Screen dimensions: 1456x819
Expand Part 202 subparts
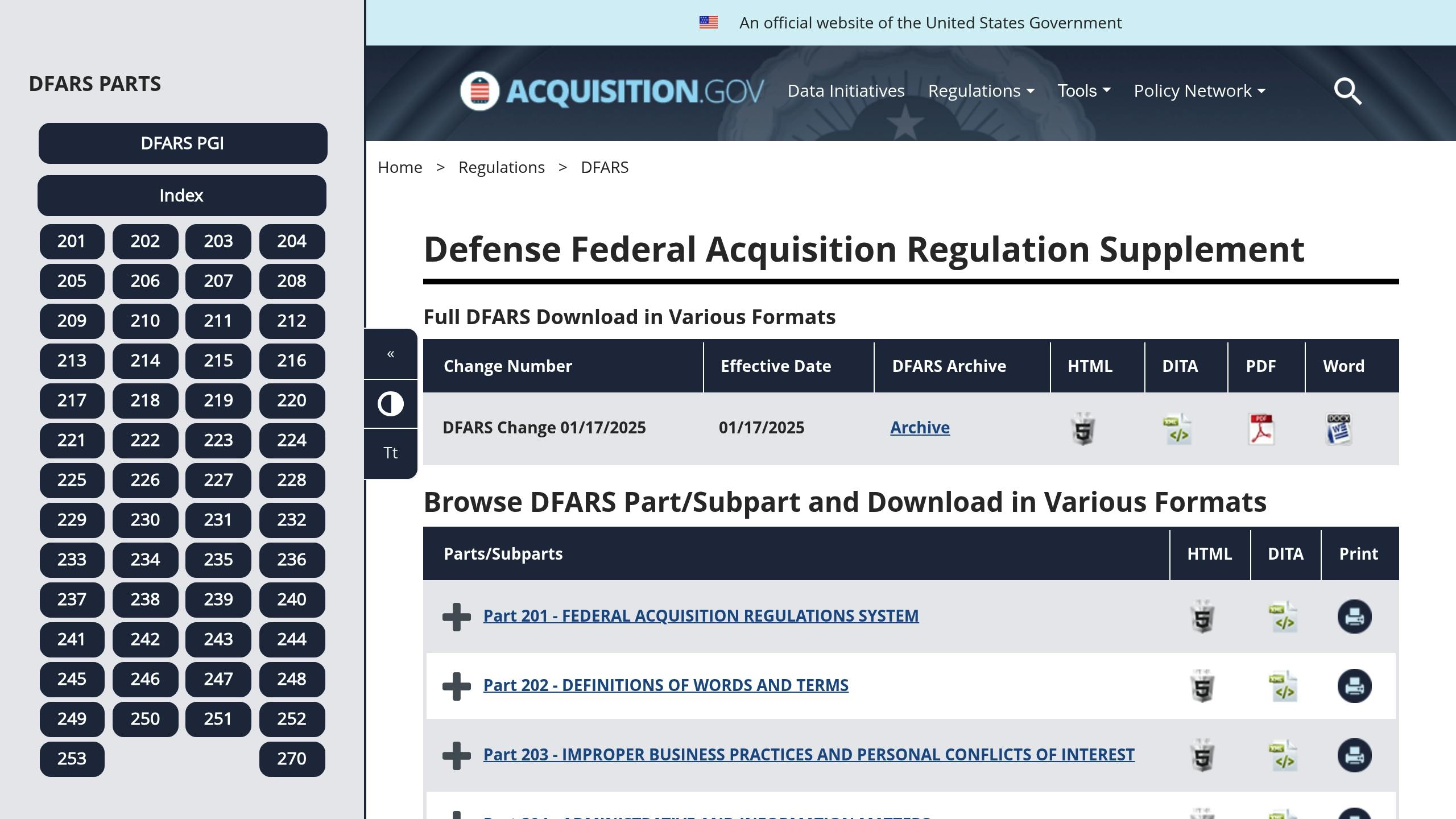(457, 686)
